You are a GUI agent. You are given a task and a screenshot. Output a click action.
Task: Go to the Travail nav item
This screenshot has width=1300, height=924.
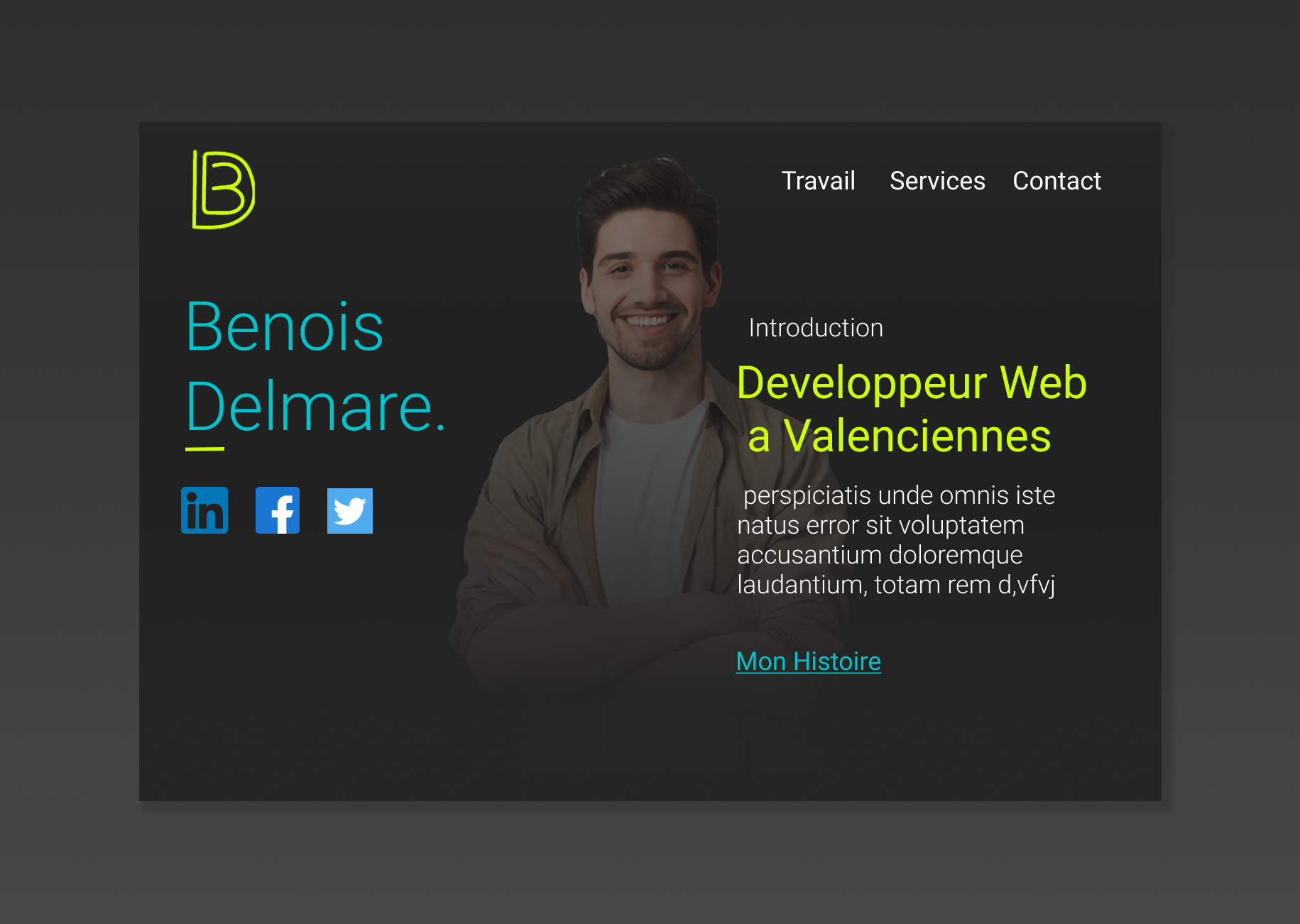818,181
